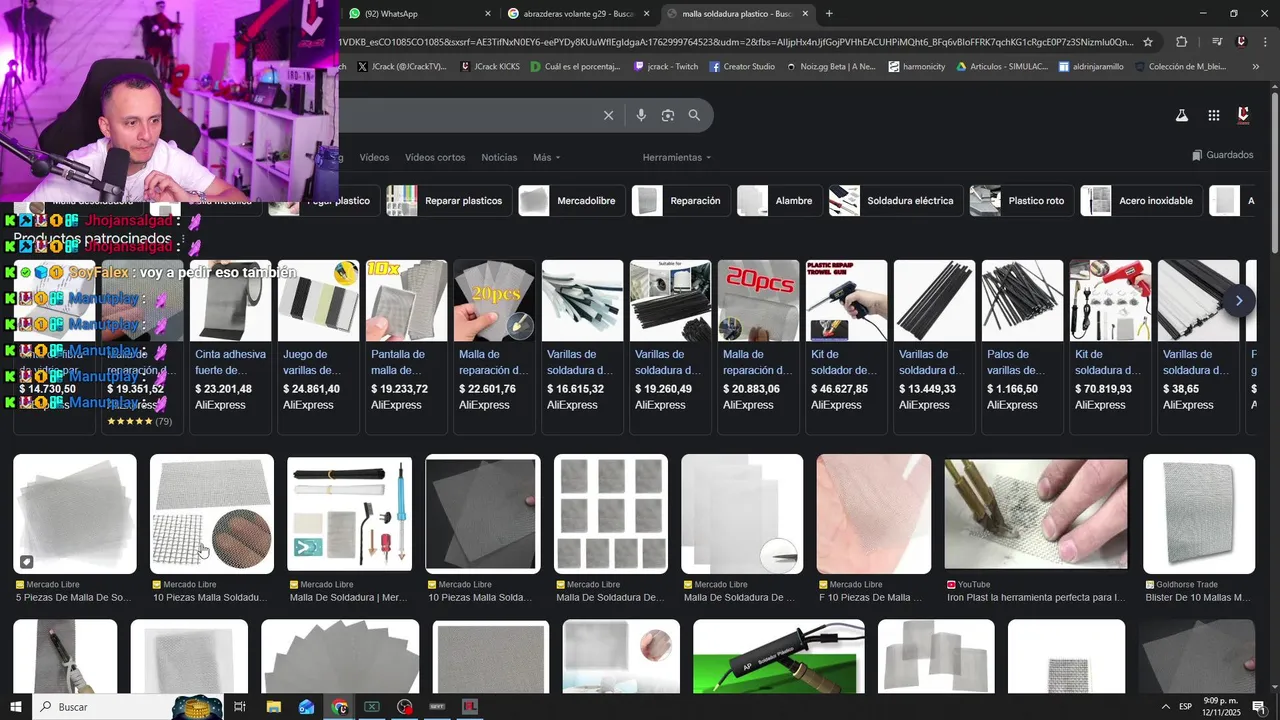Image resolution: width=1280 pixels, height=720 pixels.
Task: Filter images by Plastico roto chip
Action: [x=1021, y=200]
